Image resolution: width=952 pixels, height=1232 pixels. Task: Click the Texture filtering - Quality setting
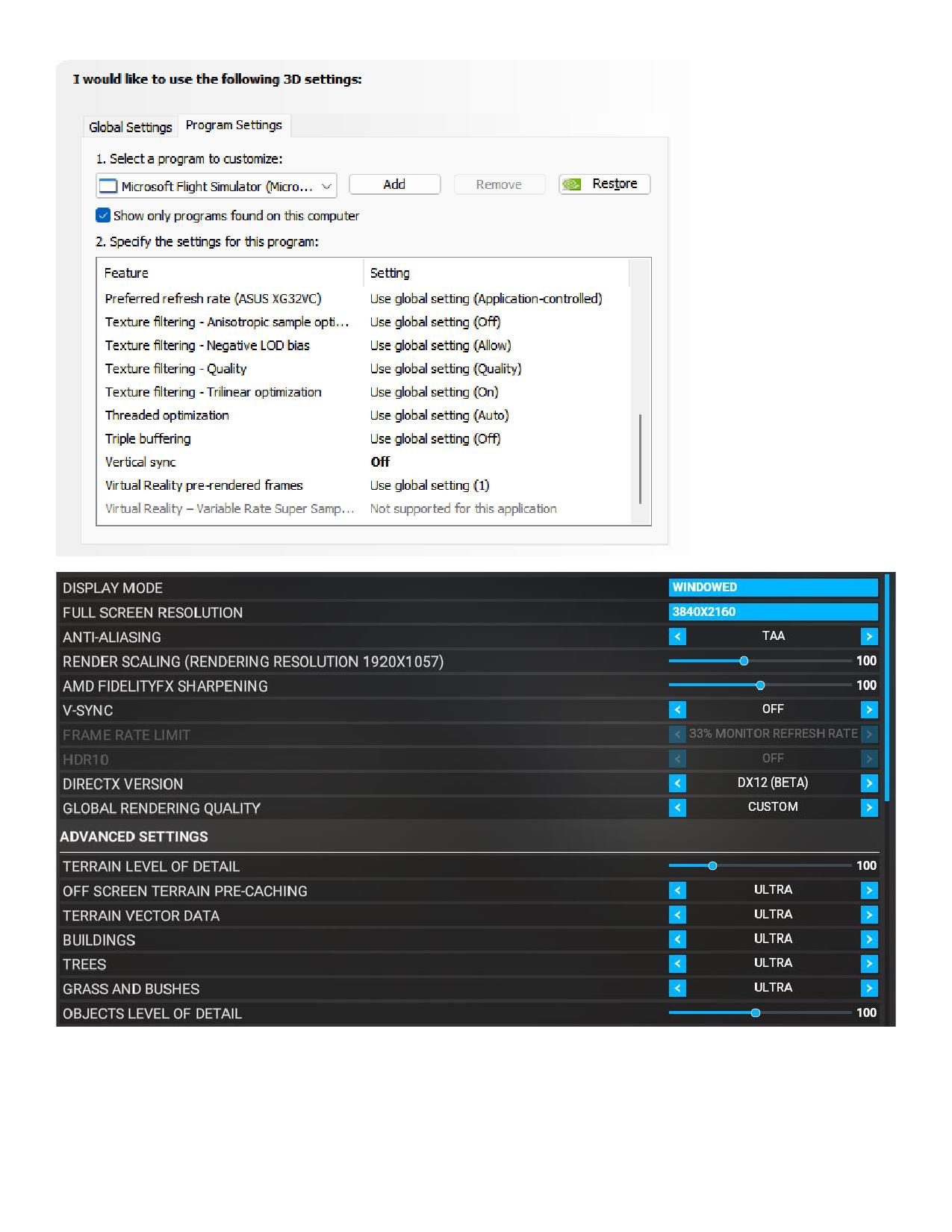point(446,369)
